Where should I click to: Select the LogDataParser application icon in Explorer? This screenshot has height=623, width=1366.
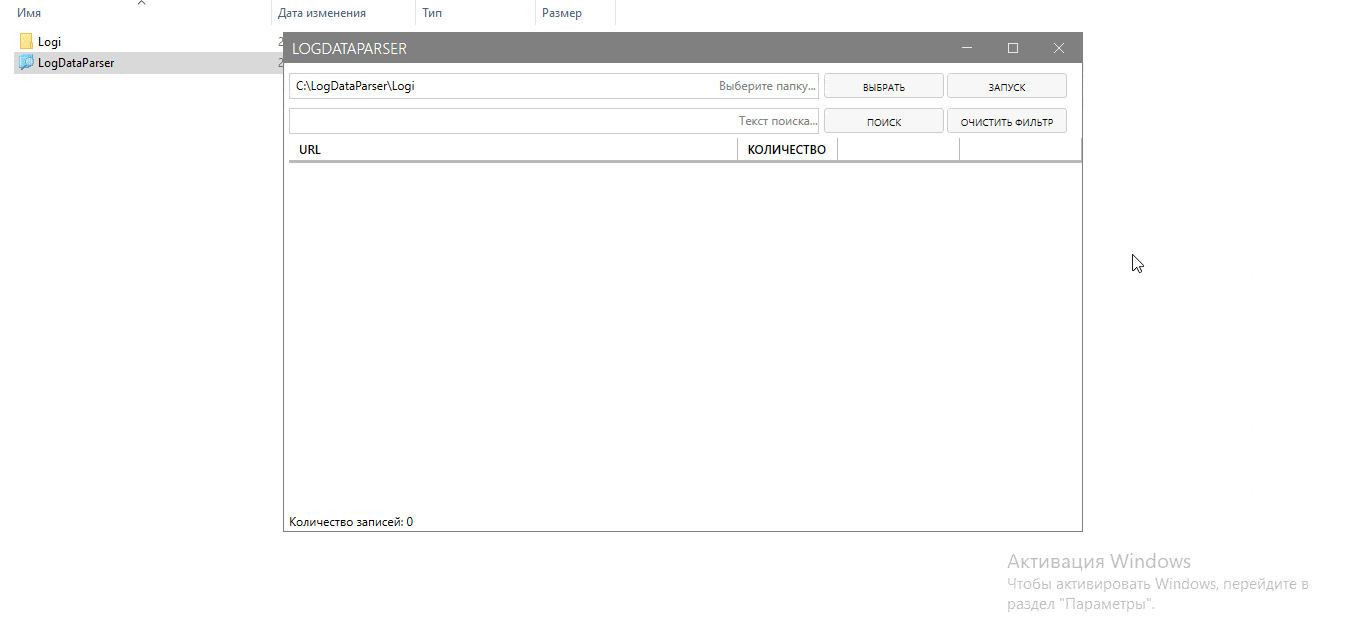(26, 62)
